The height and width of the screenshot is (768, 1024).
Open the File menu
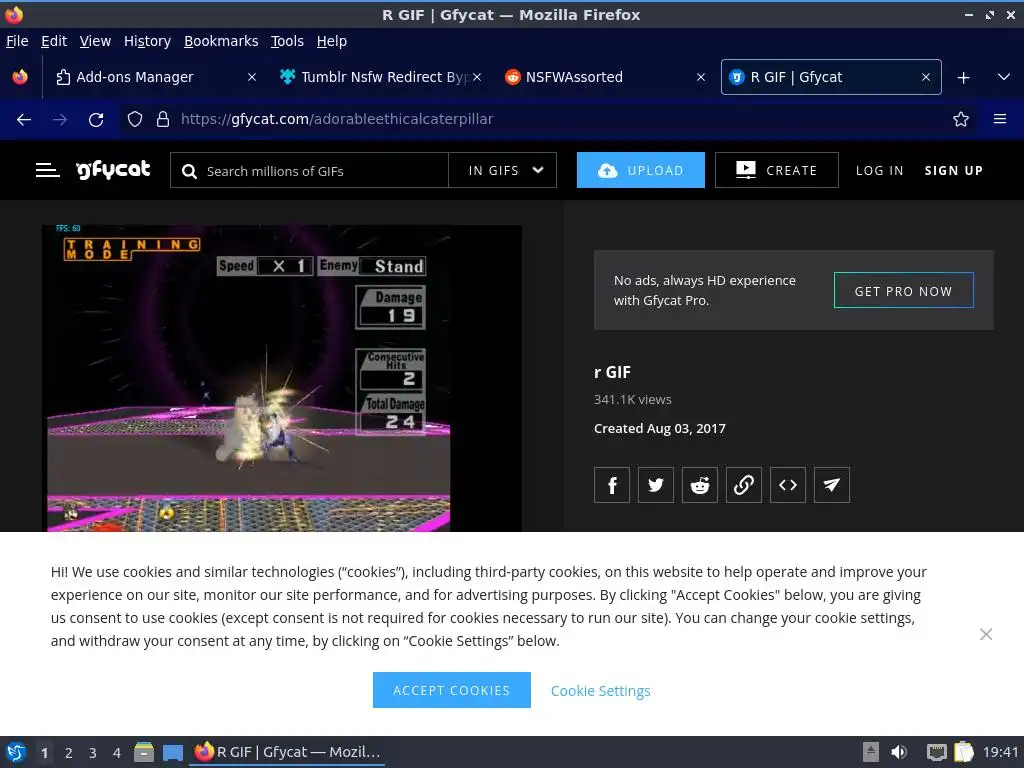tap(17, 41)
